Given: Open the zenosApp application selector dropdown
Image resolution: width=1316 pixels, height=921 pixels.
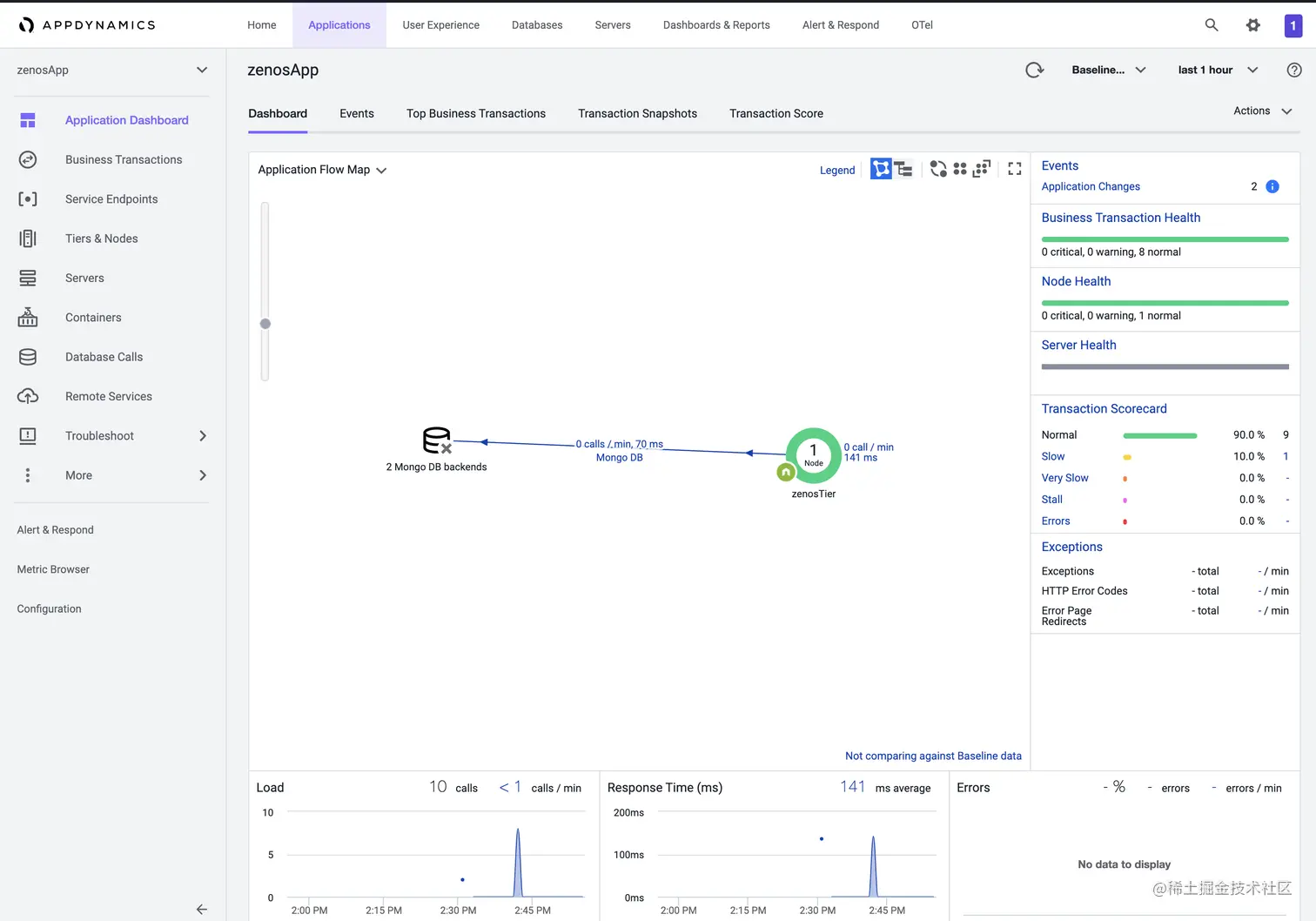Looking at the screenshot, I should click(113, 71).
